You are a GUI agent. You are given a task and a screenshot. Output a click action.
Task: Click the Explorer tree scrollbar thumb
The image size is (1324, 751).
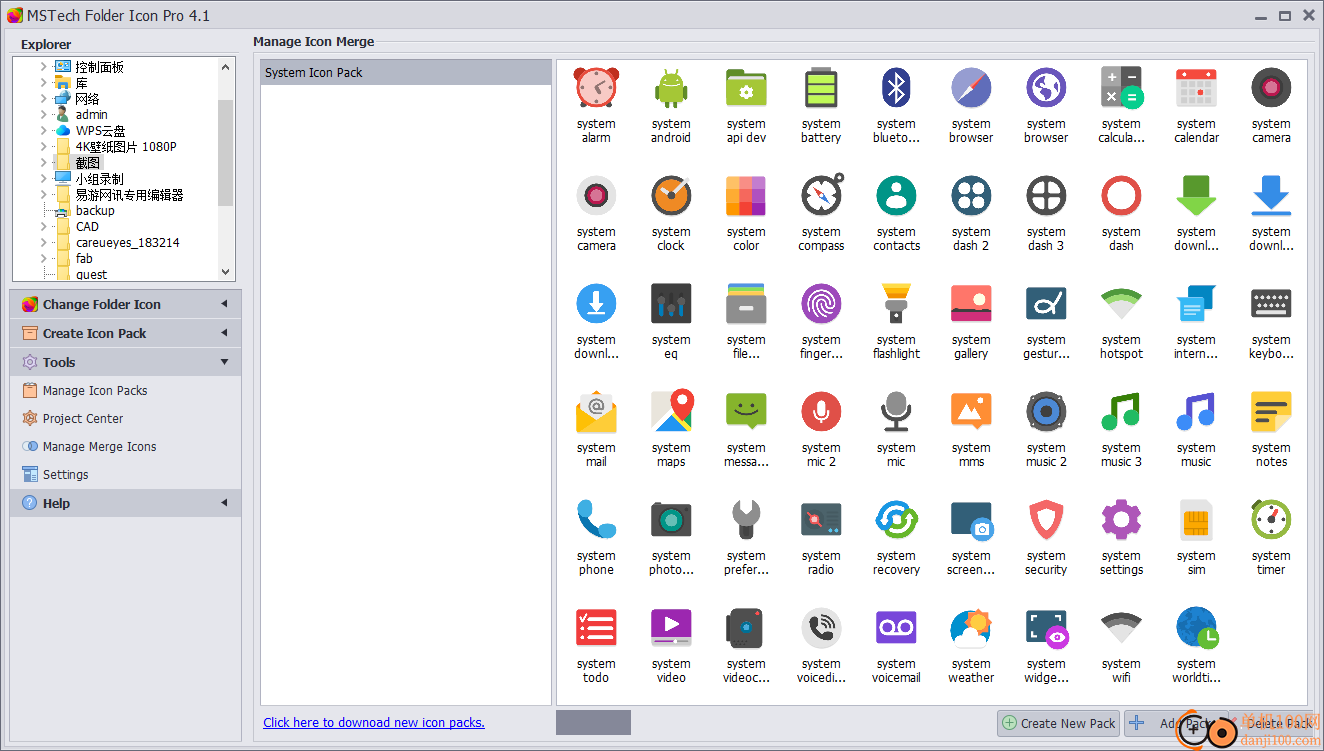[x=226, y=152]
